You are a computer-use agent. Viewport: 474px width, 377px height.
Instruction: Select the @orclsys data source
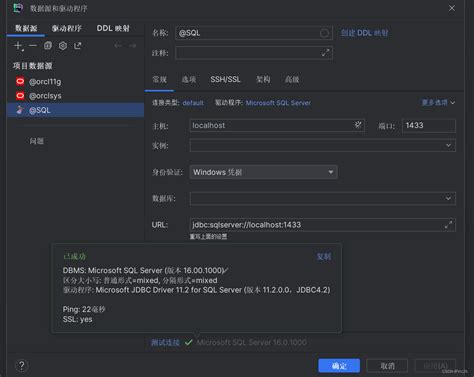coord(75,96)
